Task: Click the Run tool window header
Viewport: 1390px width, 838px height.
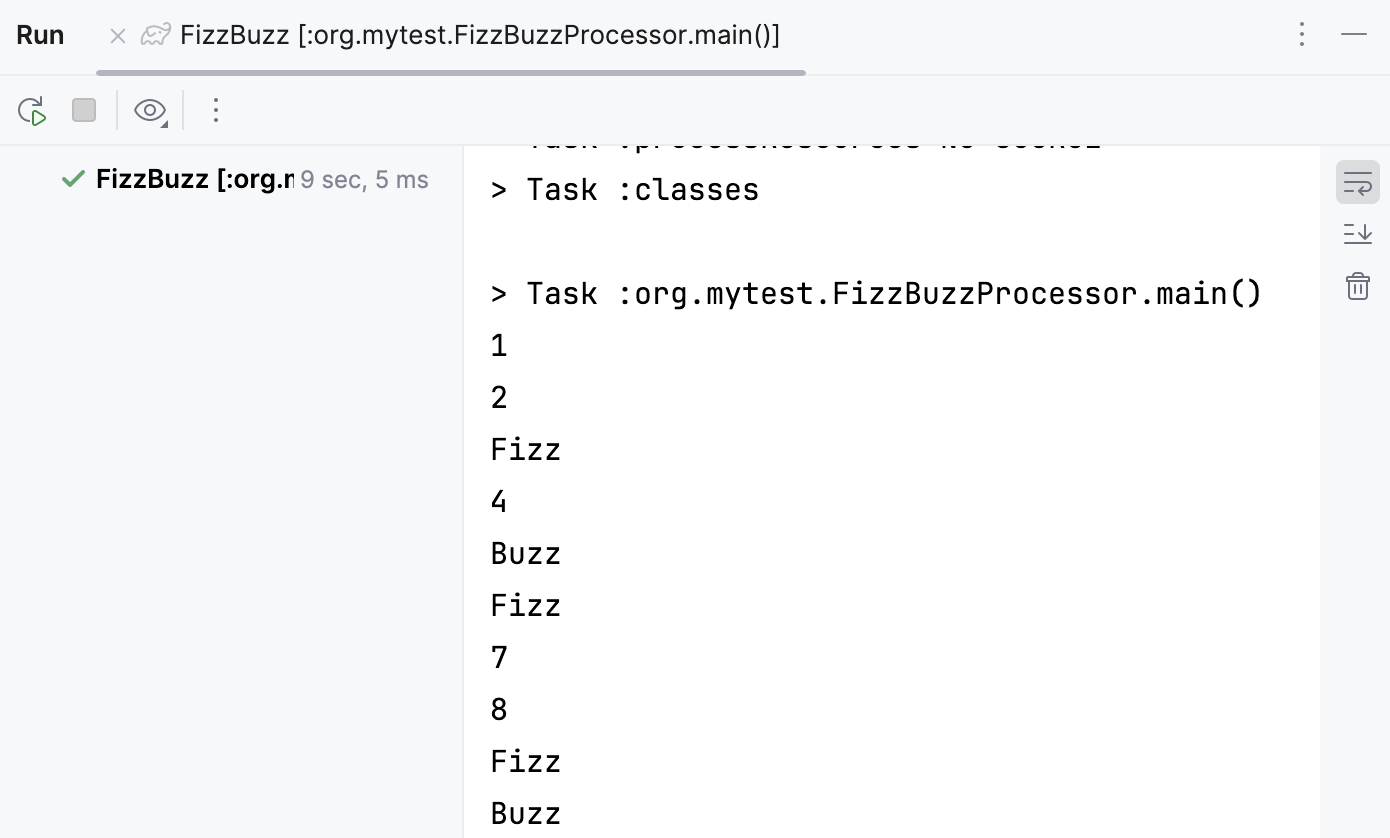Action: pyautogui.click(x=39, y=35)
